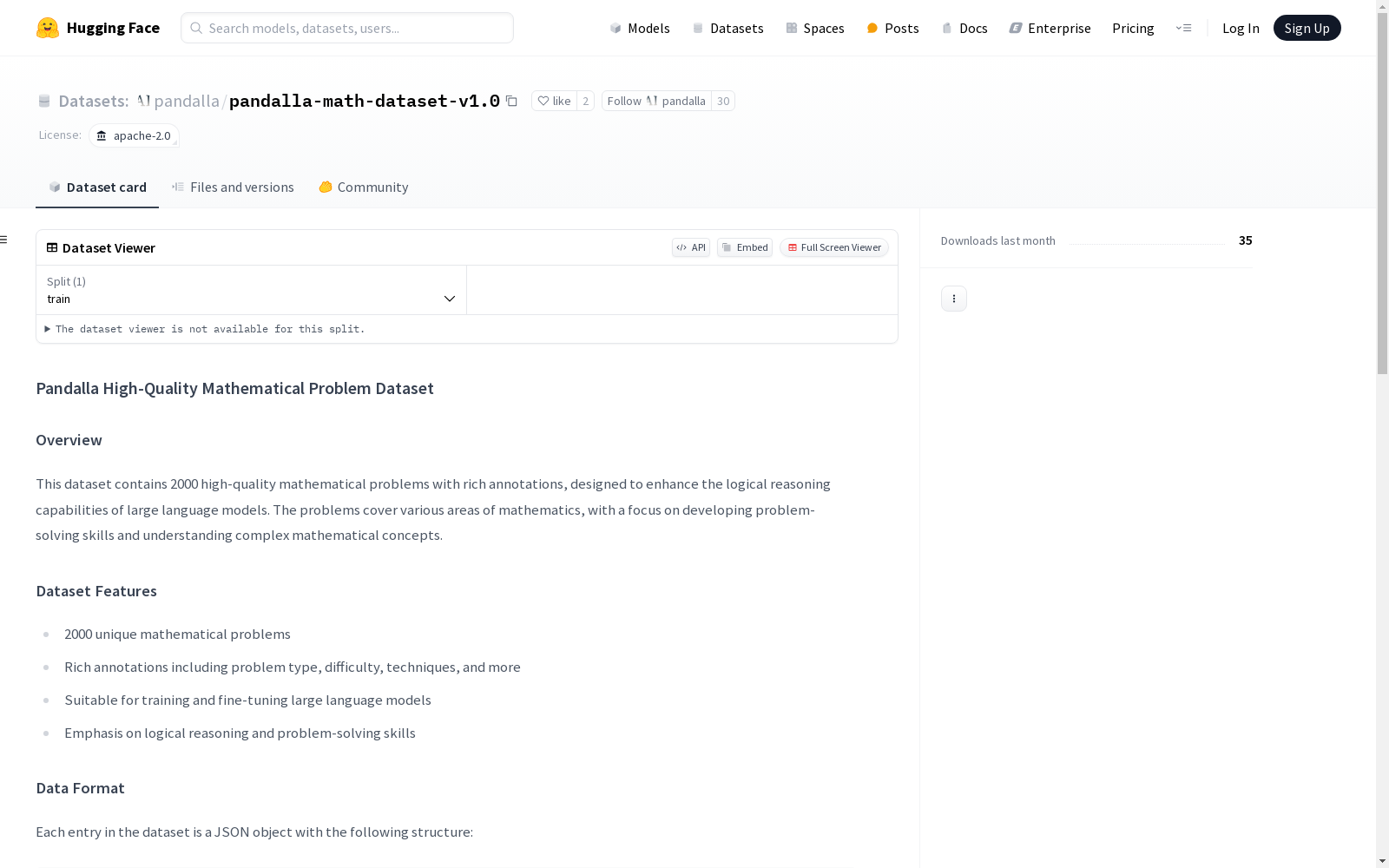This screenshot has width=1389, height=868.
Task: Click the Log In link
Action: pyautogui.click(x=1240, y=28)
